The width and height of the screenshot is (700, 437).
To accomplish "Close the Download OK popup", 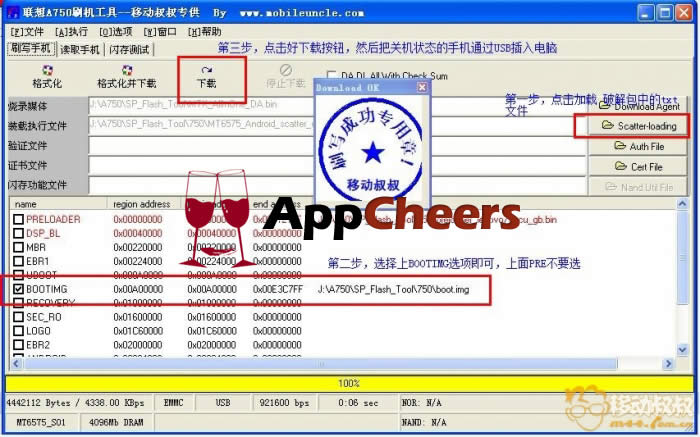I will 422,87.
